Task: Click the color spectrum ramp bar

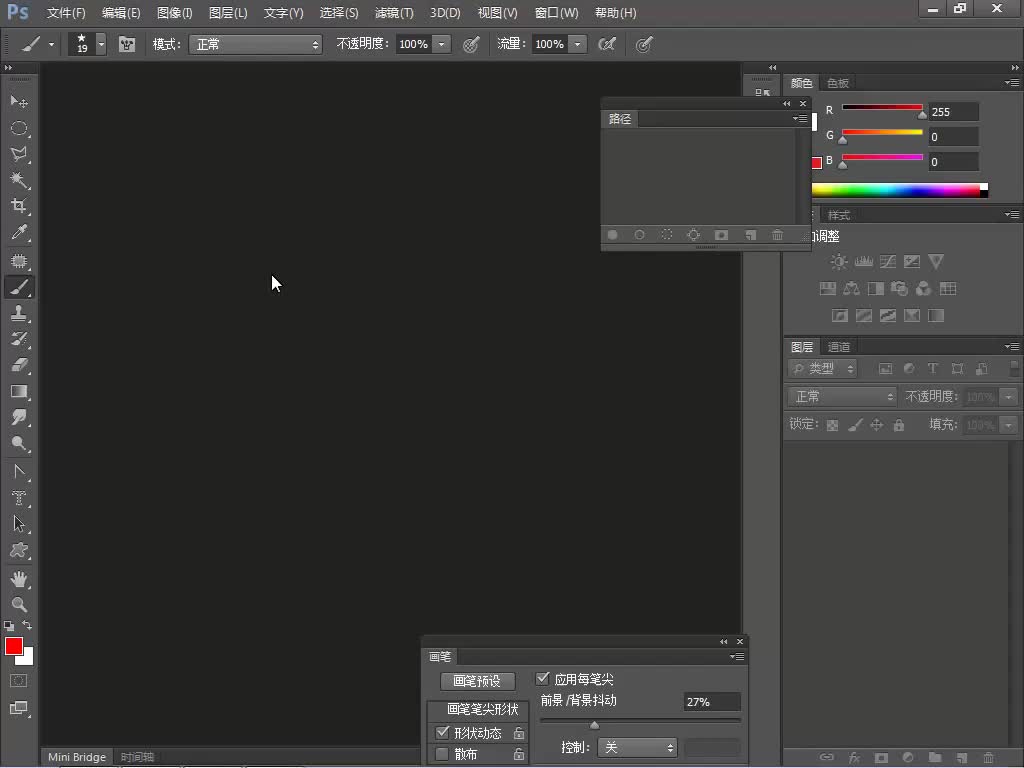Action: pos(899,190)
